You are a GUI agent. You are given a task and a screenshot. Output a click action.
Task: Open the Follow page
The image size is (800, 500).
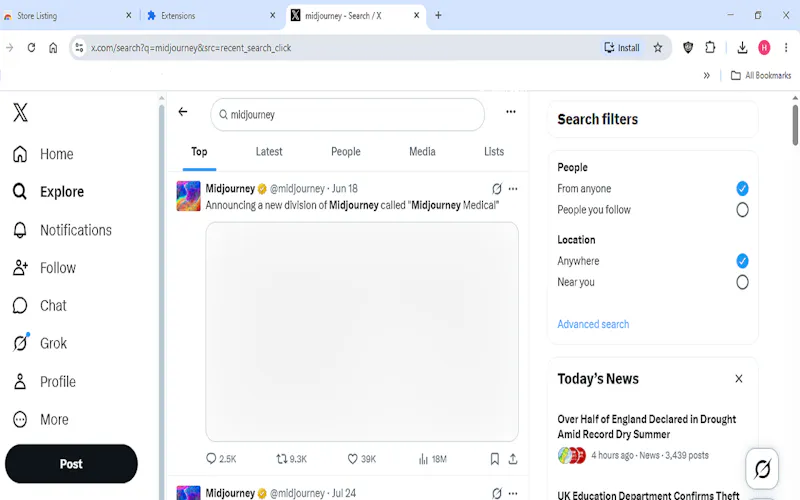pos(44,268)
